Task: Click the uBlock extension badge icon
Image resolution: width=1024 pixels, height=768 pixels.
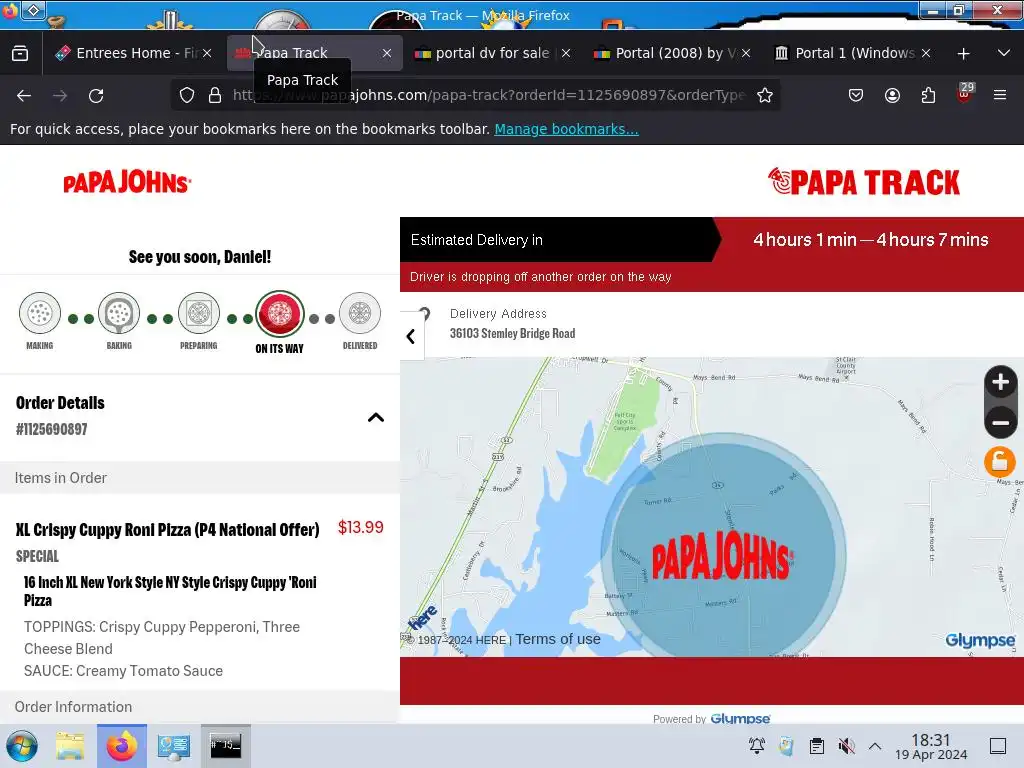Action: coord(965,93)
